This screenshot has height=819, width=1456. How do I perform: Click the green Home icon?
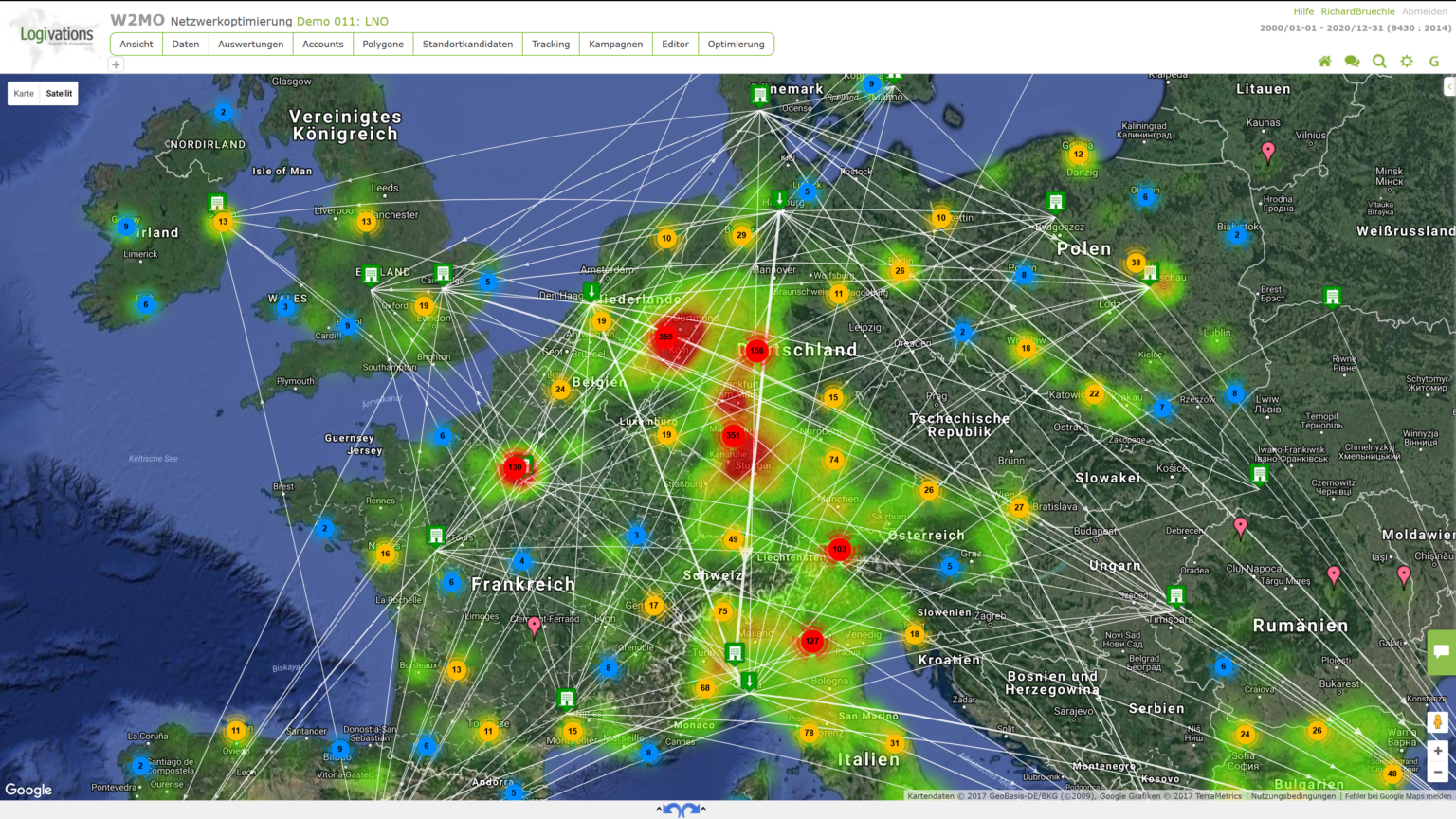tap(1324, 62)
